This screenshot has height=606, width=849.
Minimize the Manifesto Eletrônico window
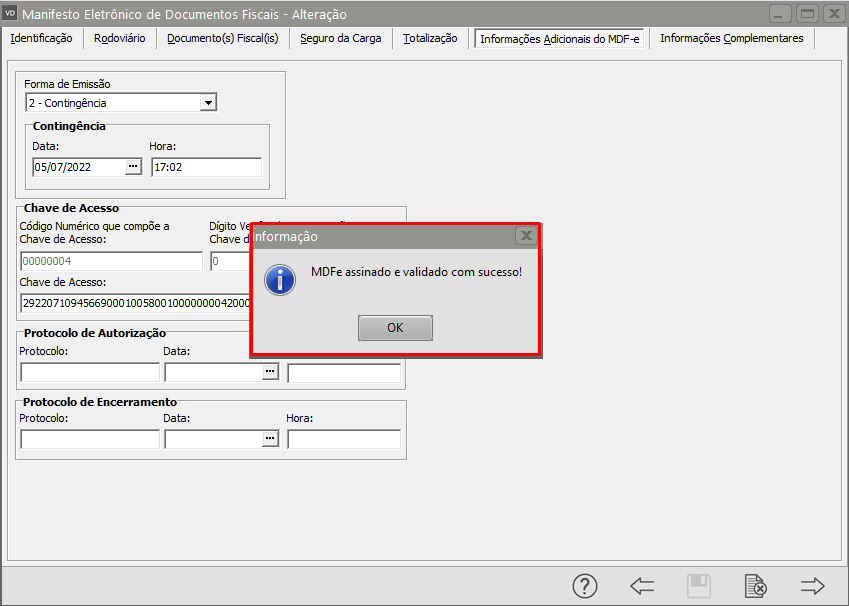pos(779,14)
